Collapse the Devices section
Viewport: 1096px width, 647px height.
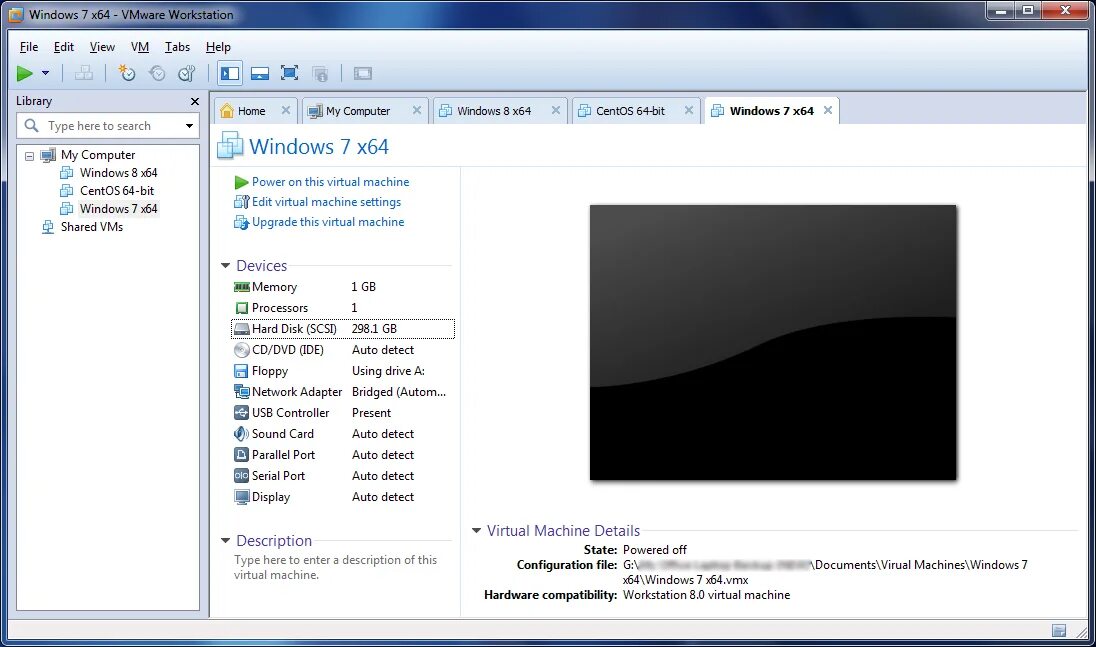coord(225,265)
